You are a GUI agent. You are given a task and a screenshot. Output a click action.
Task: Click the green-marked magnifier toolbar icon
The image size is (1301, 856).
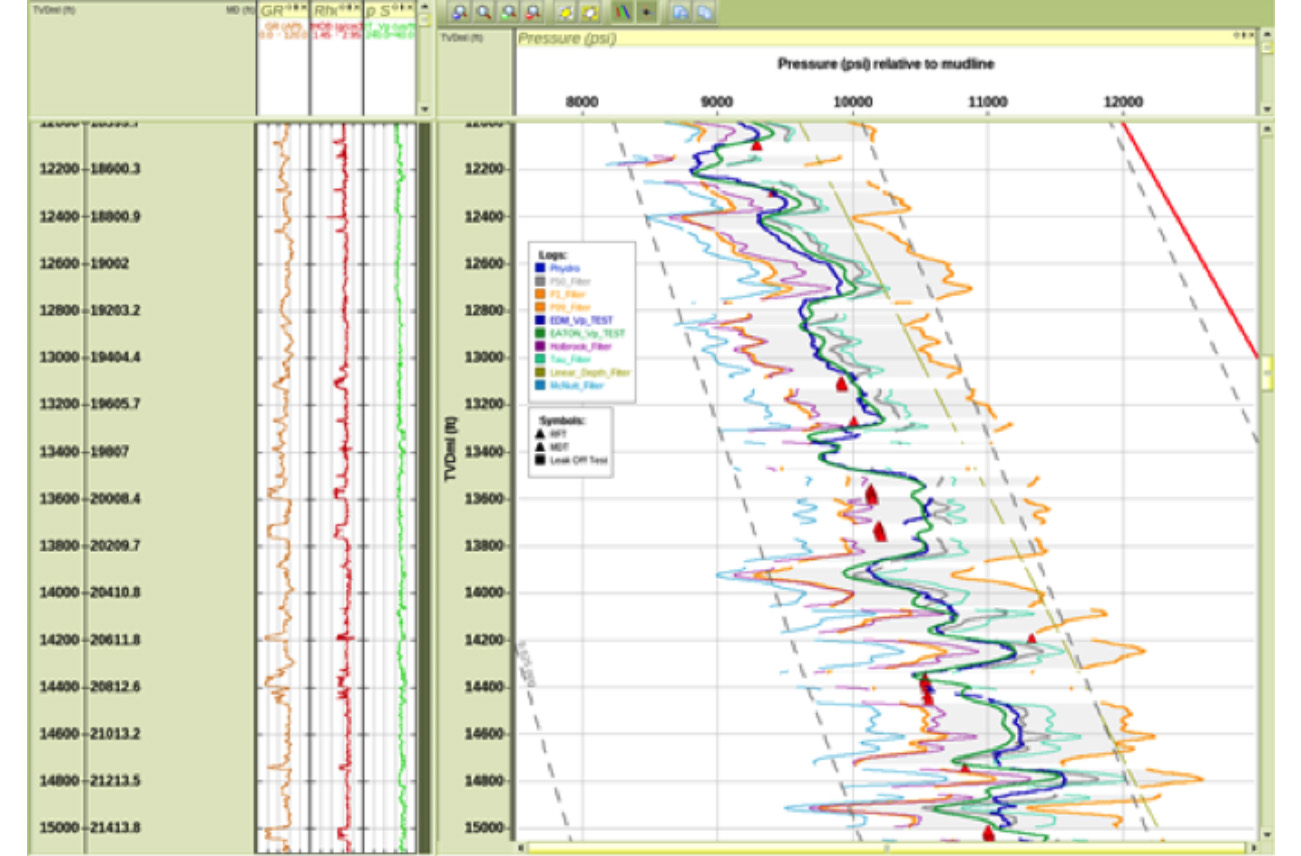click(509, 13)
